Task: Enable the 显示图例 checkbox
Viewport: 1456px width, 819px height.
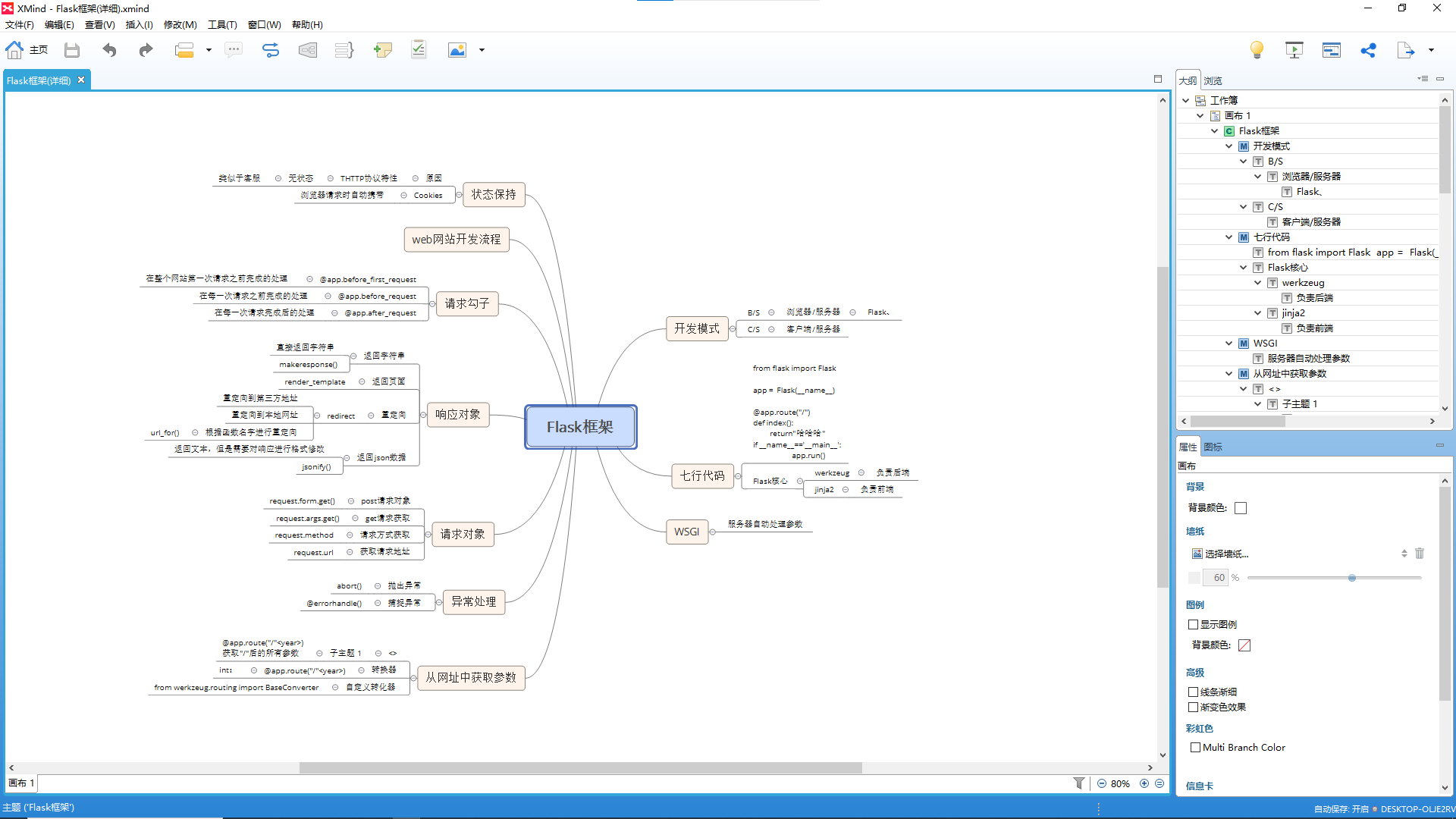Action: (x=1194, y=624)
